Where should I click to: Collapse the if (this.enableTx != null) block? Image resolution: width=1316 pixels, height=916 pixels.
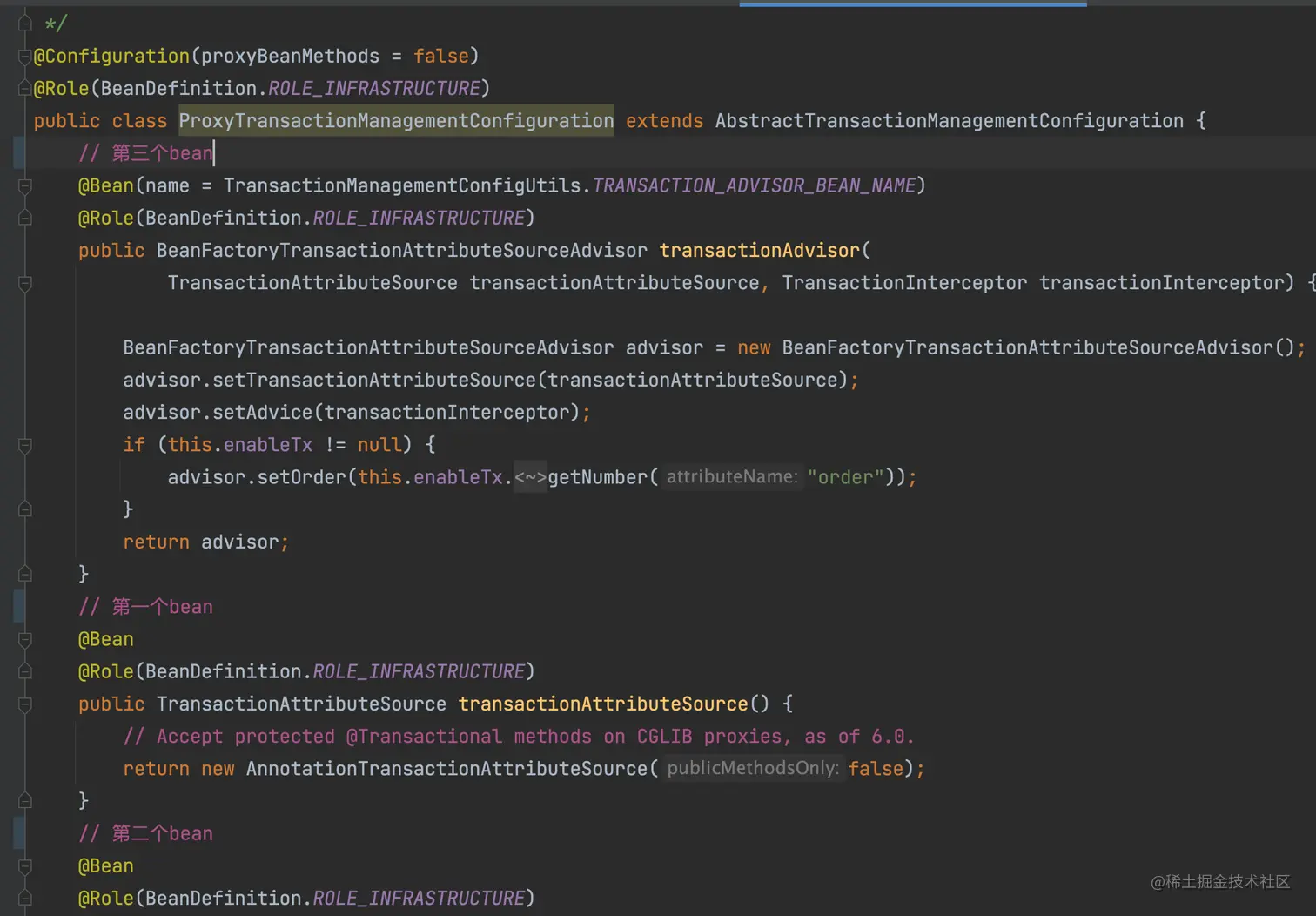click(24, 445)
